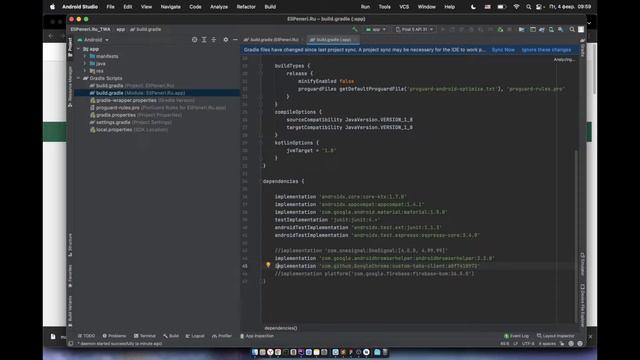Click the Make Project hammer icon

[x=355, y=29]
